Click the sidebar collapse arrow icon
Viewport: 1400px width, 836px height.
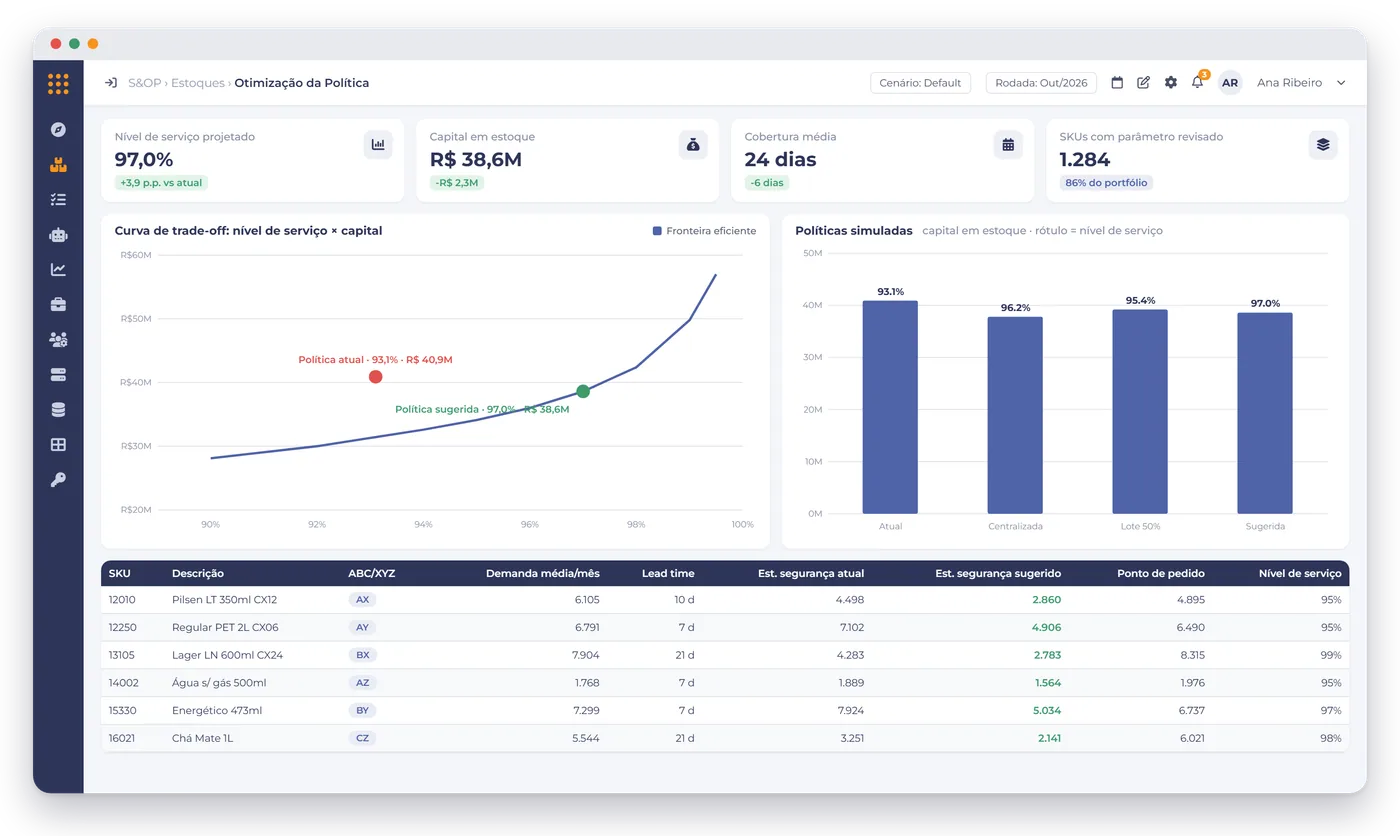(111, 83)
